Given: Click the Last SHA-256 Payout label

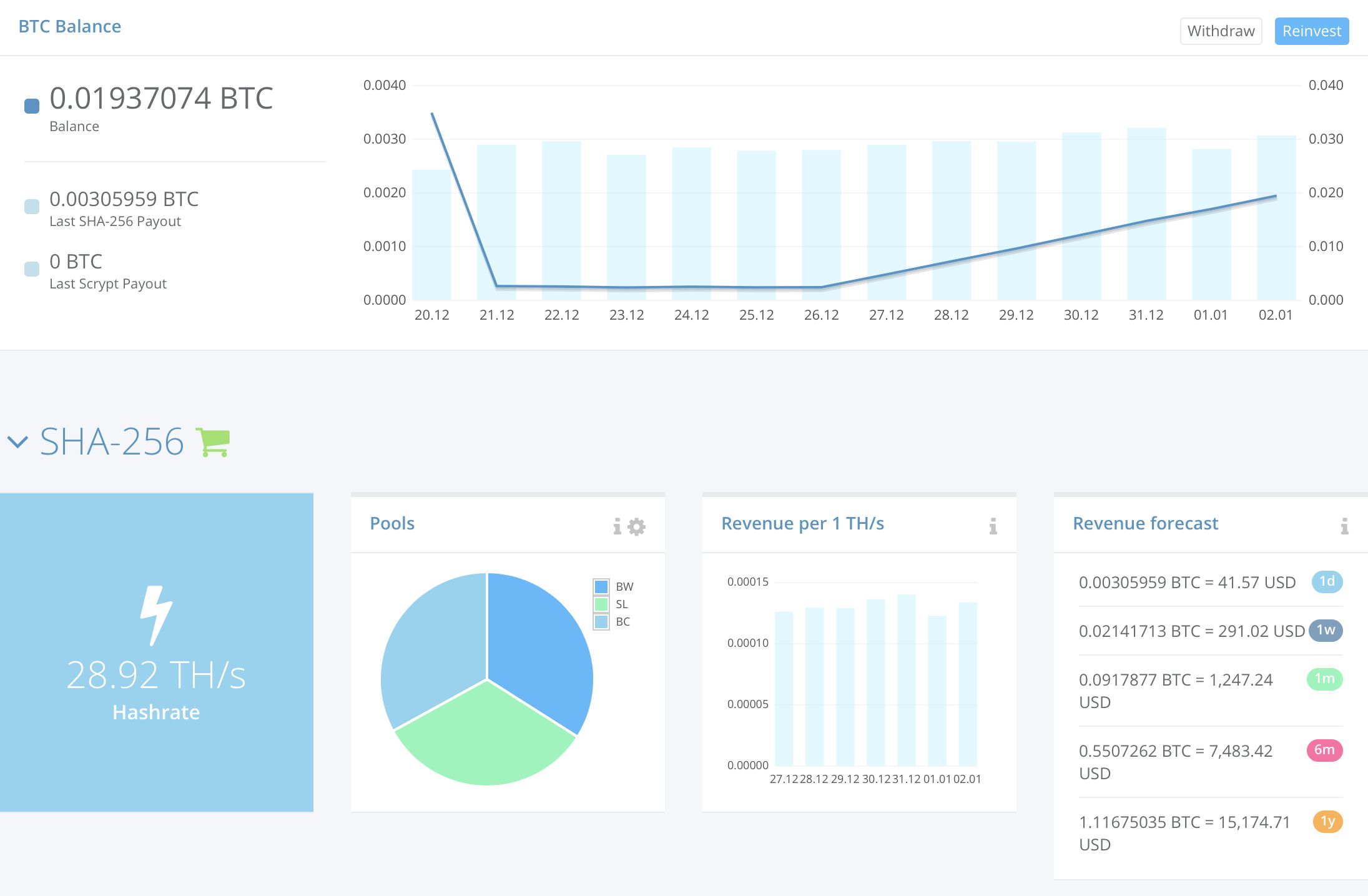Looking at the screenshot, I should click(115, 221).
